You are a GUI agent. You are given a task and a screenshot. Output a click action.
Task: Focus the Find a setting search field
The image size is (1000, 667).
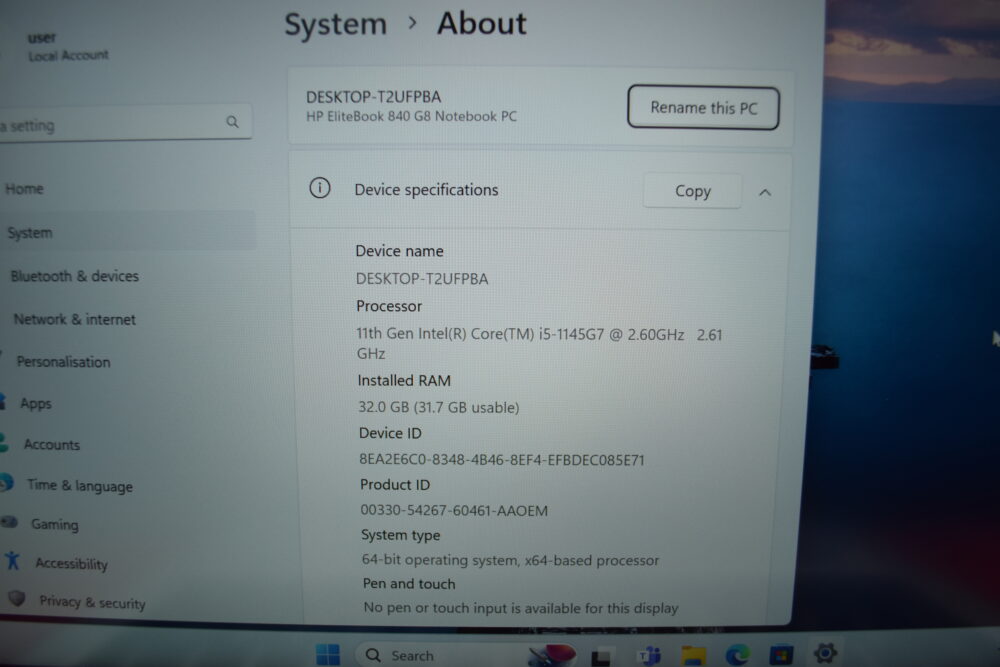(x=126, y=123)
